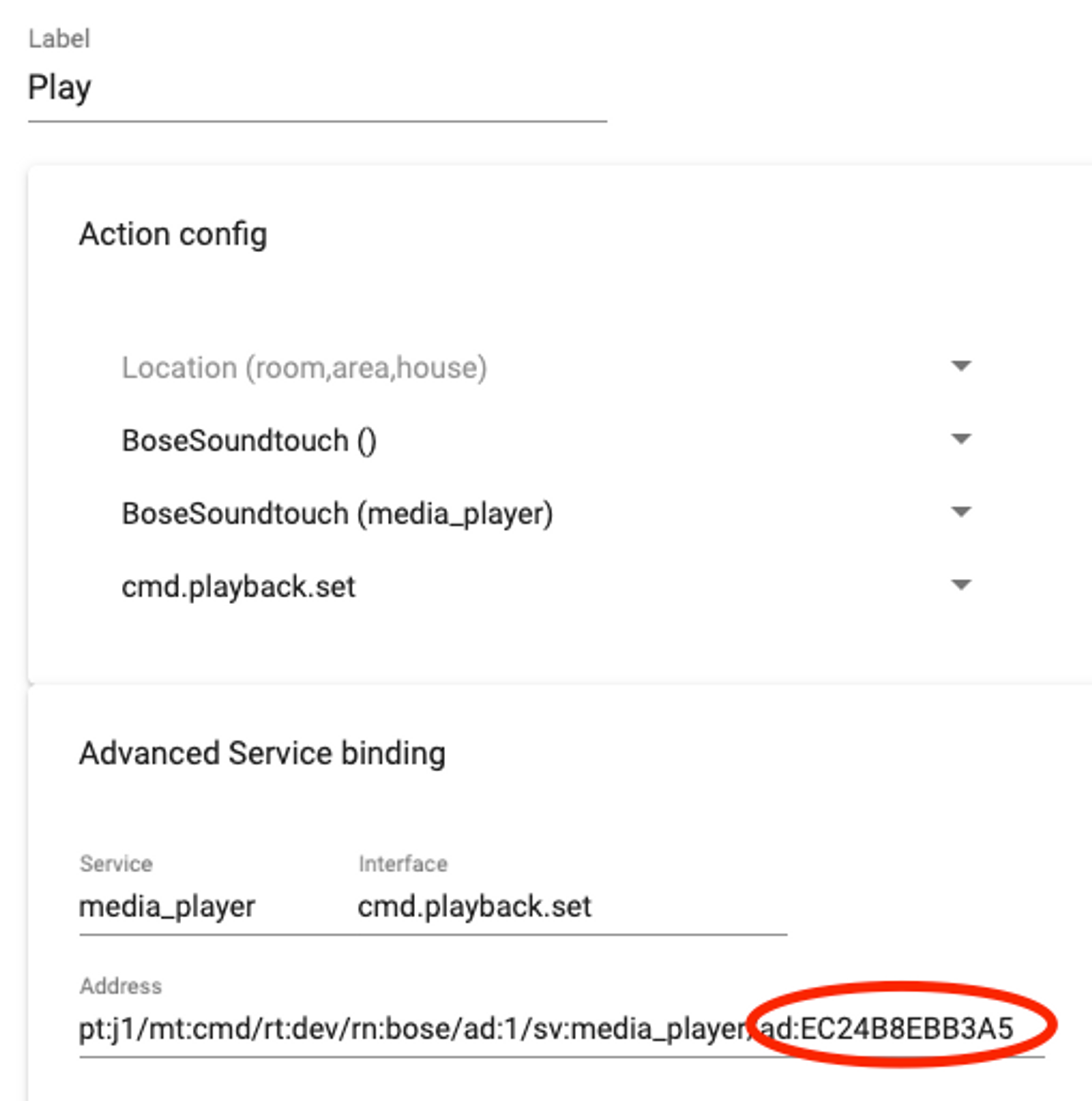Click the arrow beside BoseSoundtouch (media_player)
This screenshot has width=1092, height=1101.
click(x=961, y=512)
